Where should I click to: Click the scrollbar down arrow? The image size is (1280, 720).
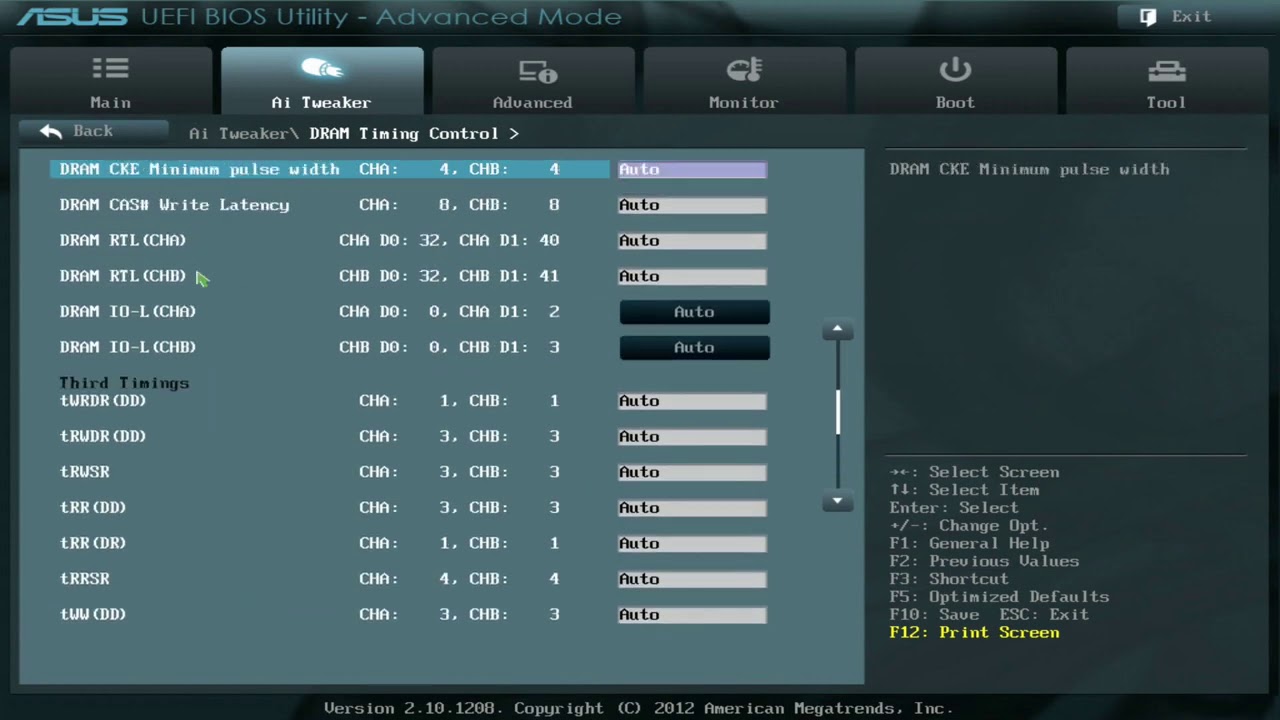click(838, 501)
